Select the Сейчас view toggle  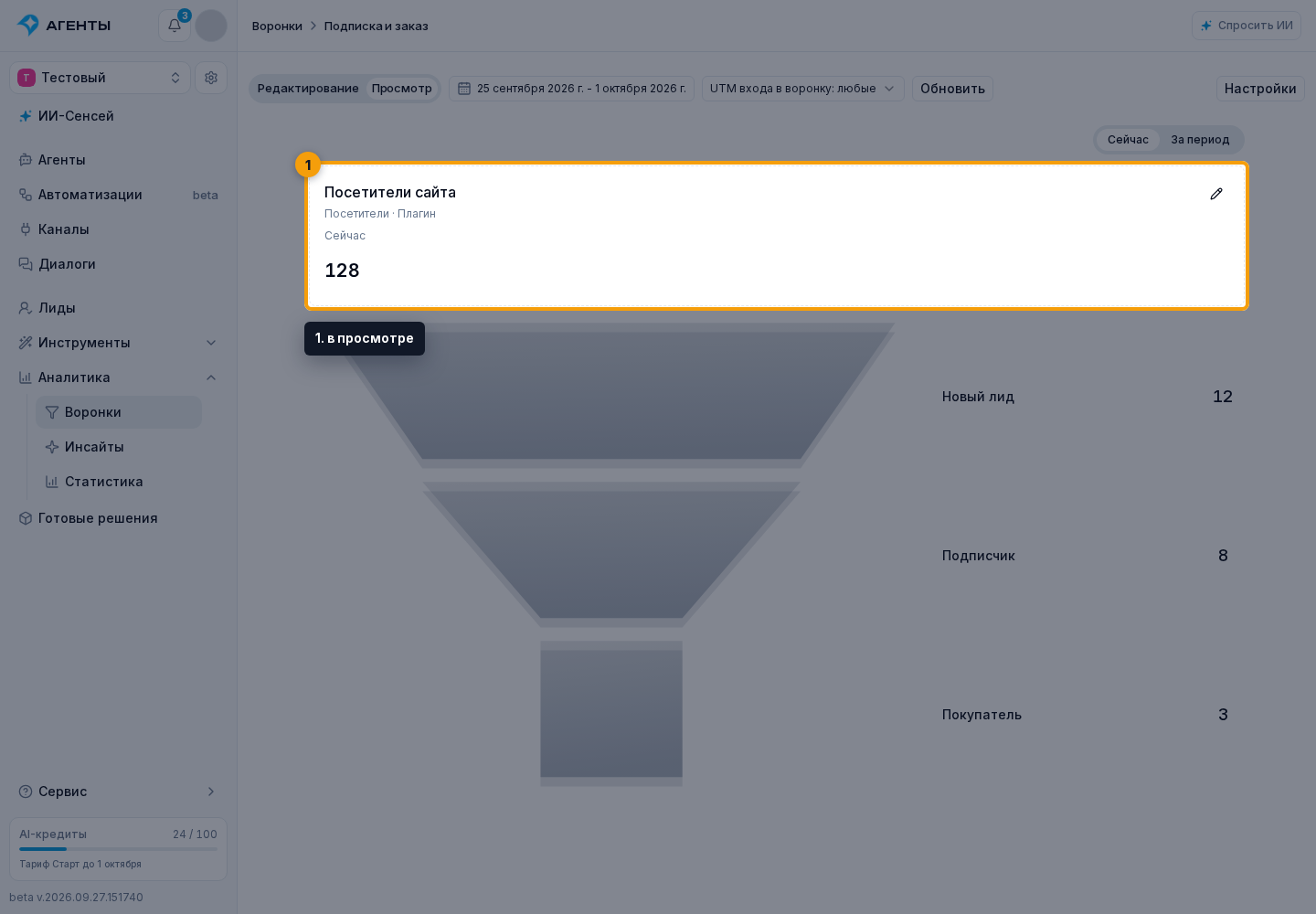point(1128,140)
